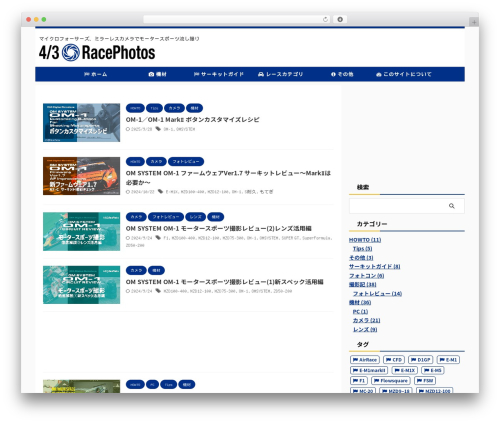Click フォトレビュー badge on ファームウェアVer1.7 post
The image size is (500, 423).
pyautogui.click(x=186, y=162)
